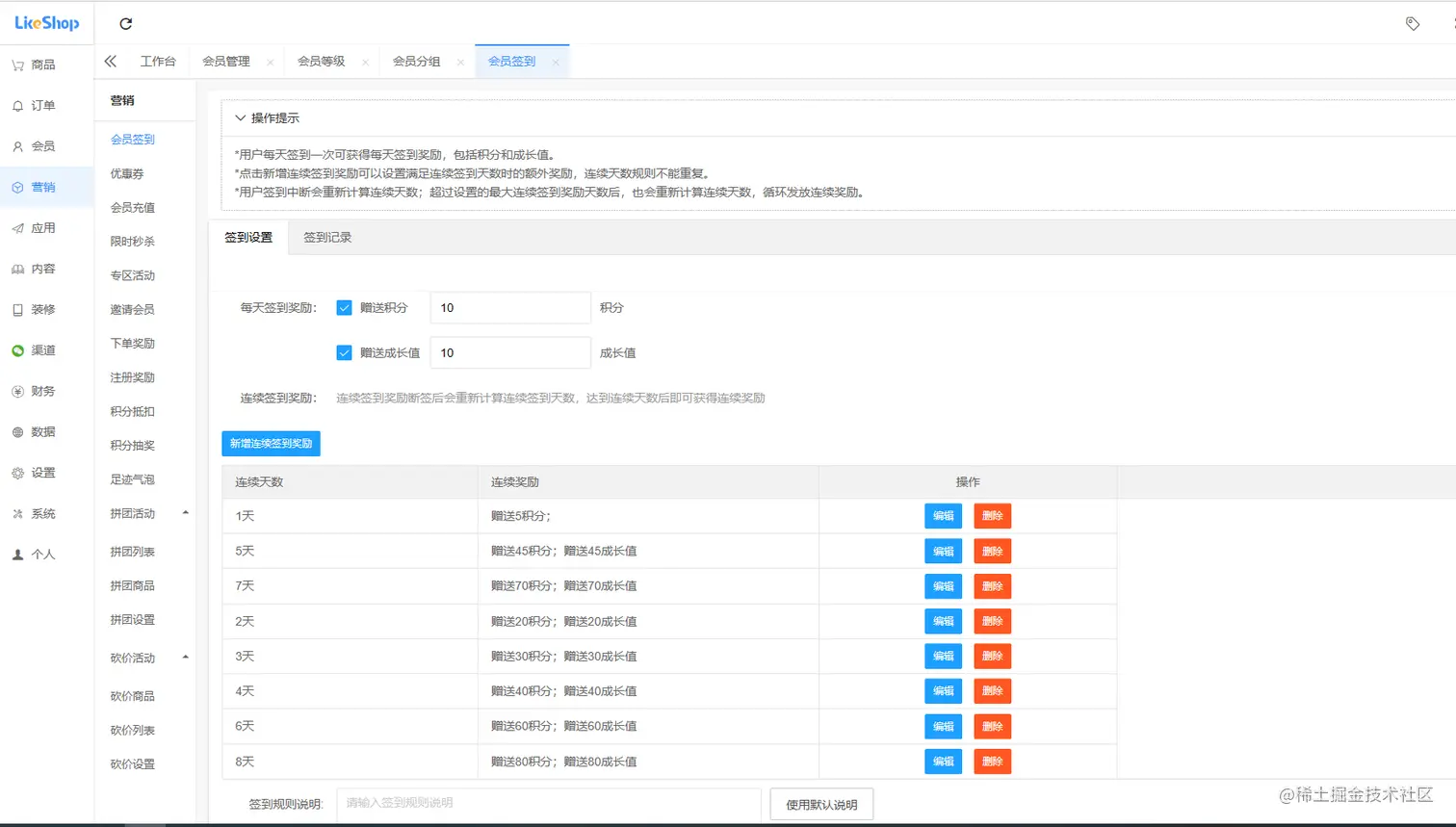Close the 会员签到 tab
The width and height of the screenshot is (1456, 827).
[556, 62]
